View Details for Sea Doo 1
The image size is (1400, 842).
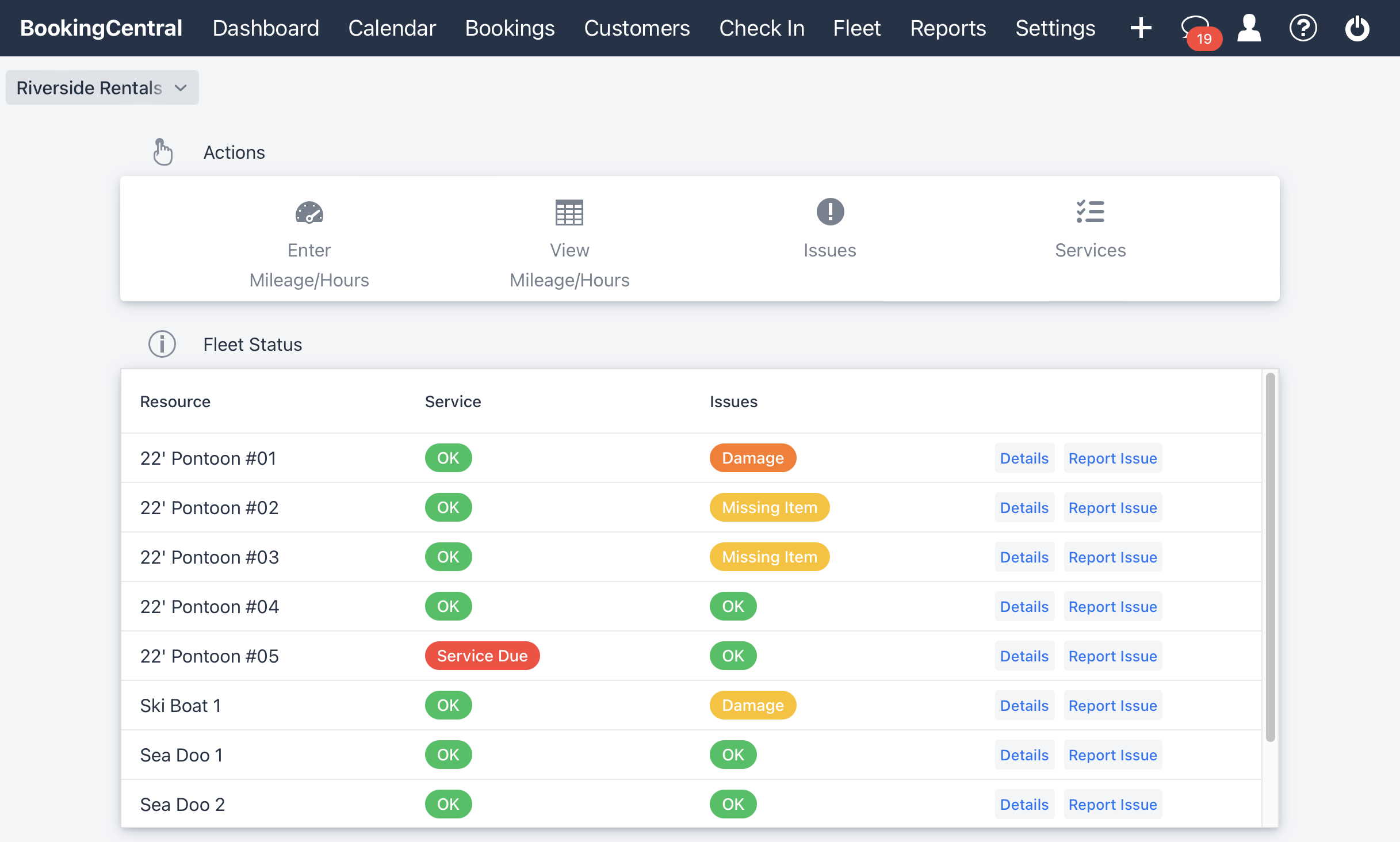click(1024, 755)
